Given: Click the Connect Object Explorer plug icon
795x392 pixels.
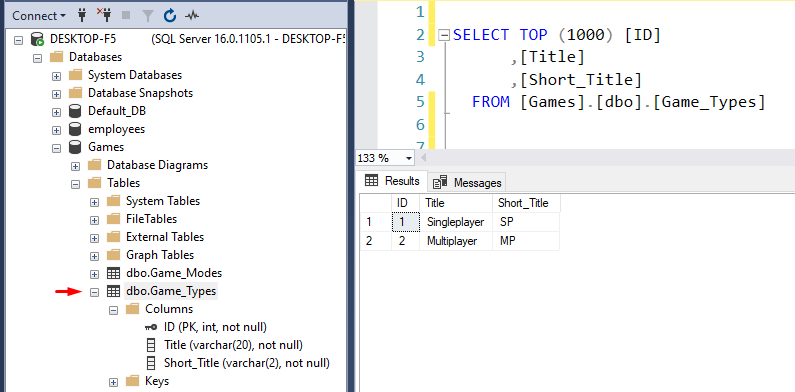Looking at the screenshot, I should (82, 16).
